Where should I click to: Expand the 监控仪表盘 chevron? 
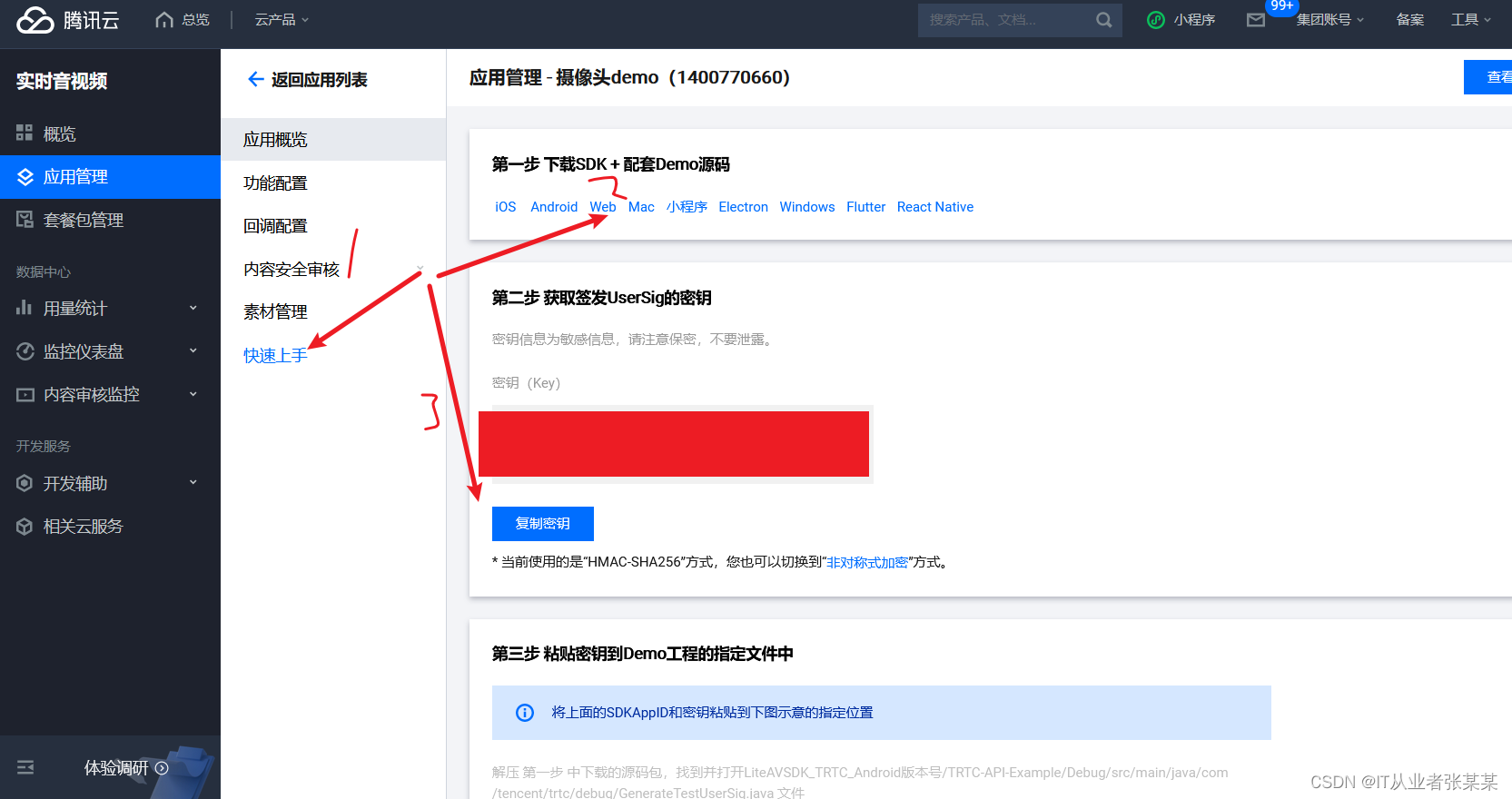point(193,350)
